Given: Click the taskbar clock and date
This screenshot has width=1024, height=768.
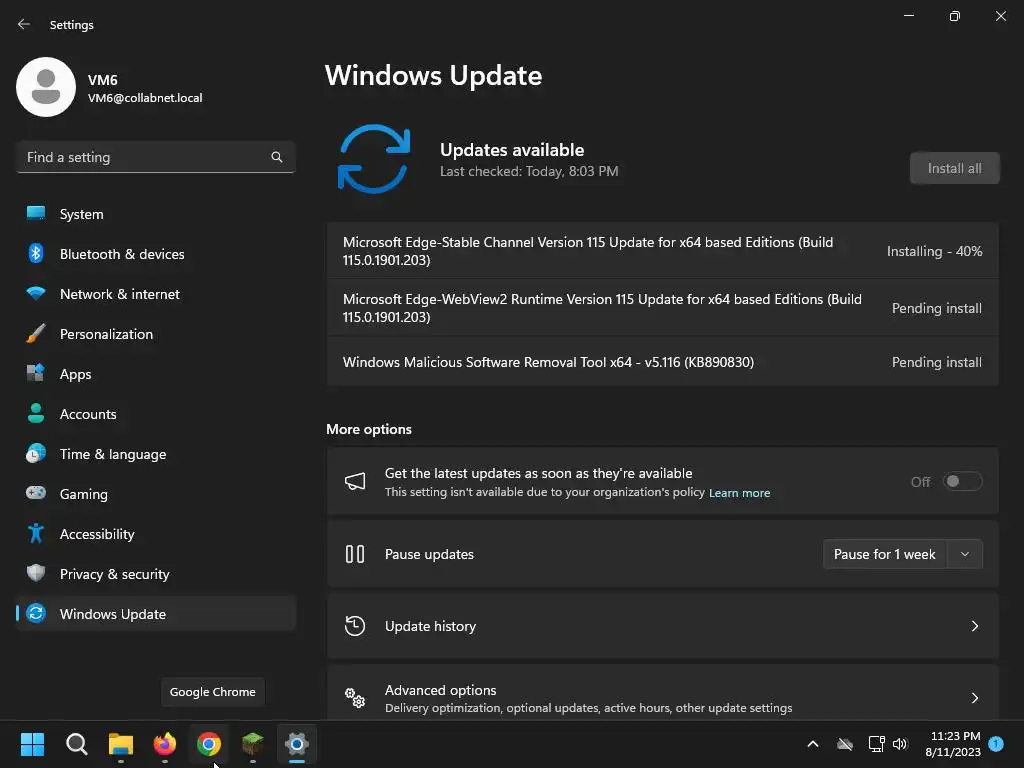Looking at the screenshot, I should (953, 744).
